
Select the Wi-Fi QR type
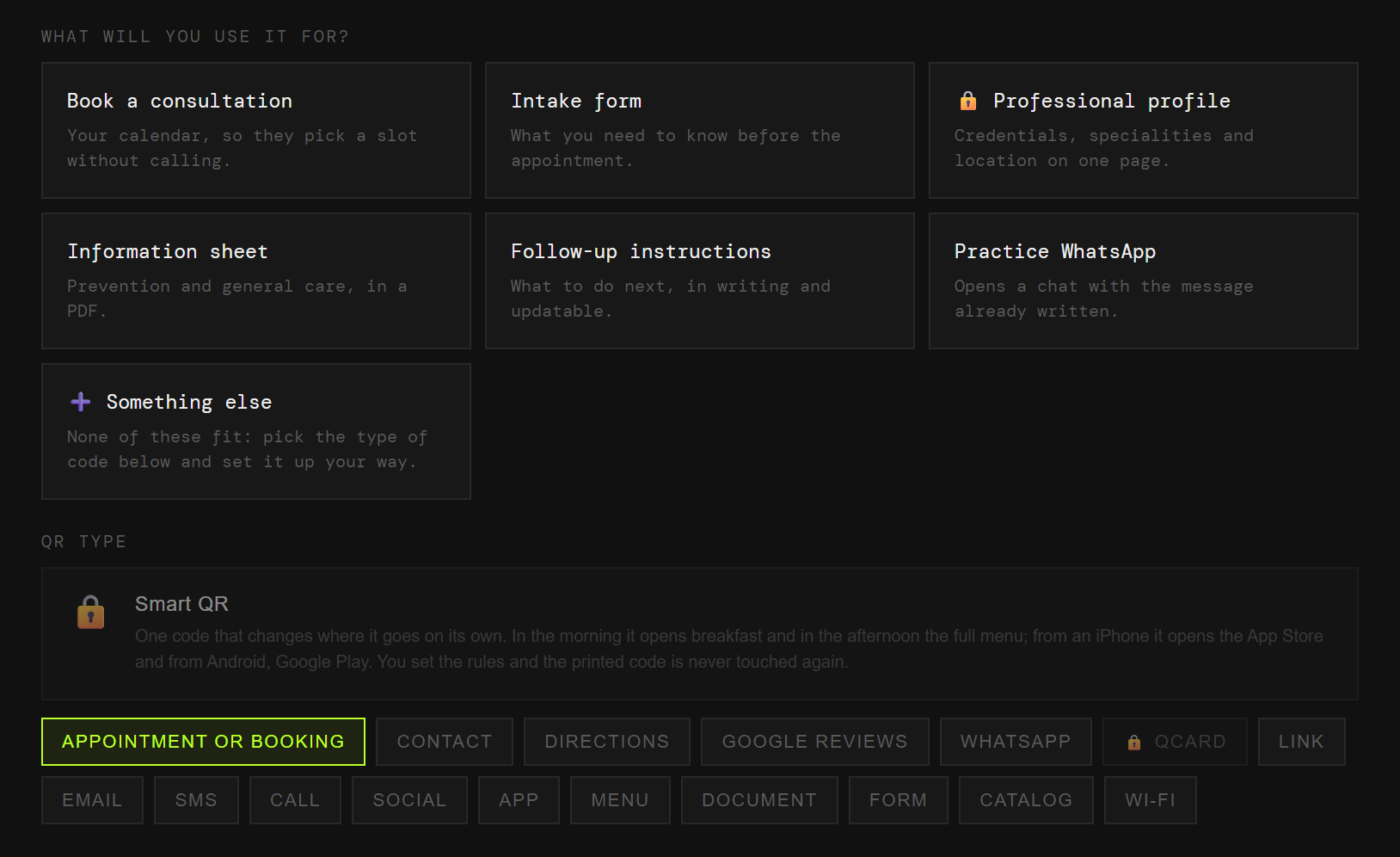coord(1150,800)
